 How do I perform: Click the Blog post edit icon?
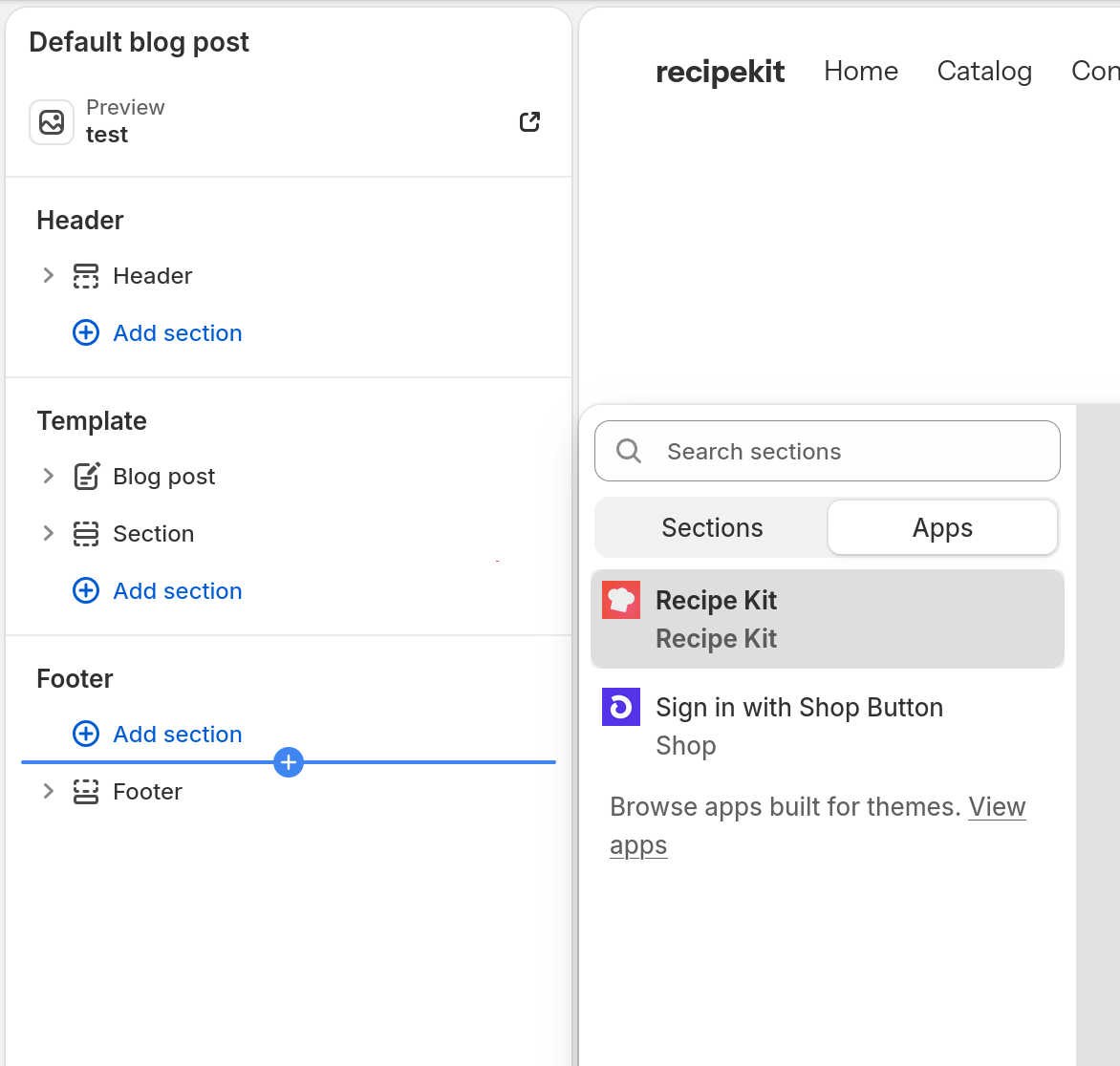click(86, 477)
